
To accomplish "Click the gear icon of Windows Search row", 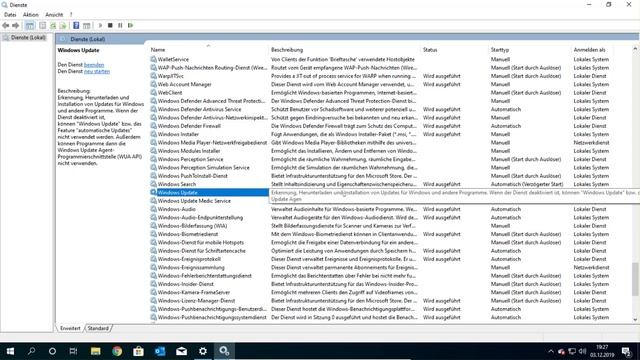I will pyautogui.click(x=153, y=184).
